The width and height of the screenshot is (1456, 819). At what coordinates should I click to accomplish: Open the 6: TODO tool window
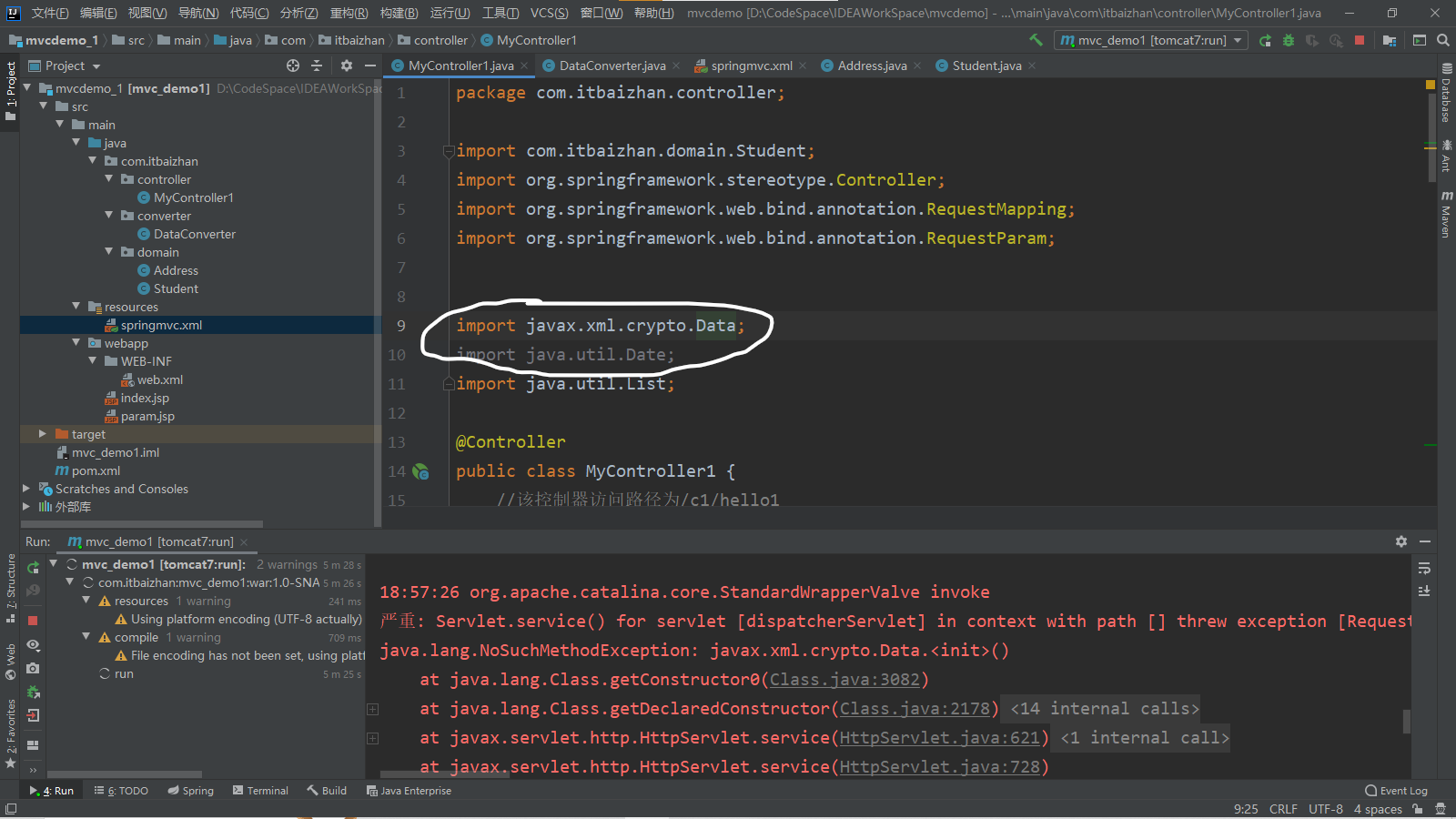(121, 791)
